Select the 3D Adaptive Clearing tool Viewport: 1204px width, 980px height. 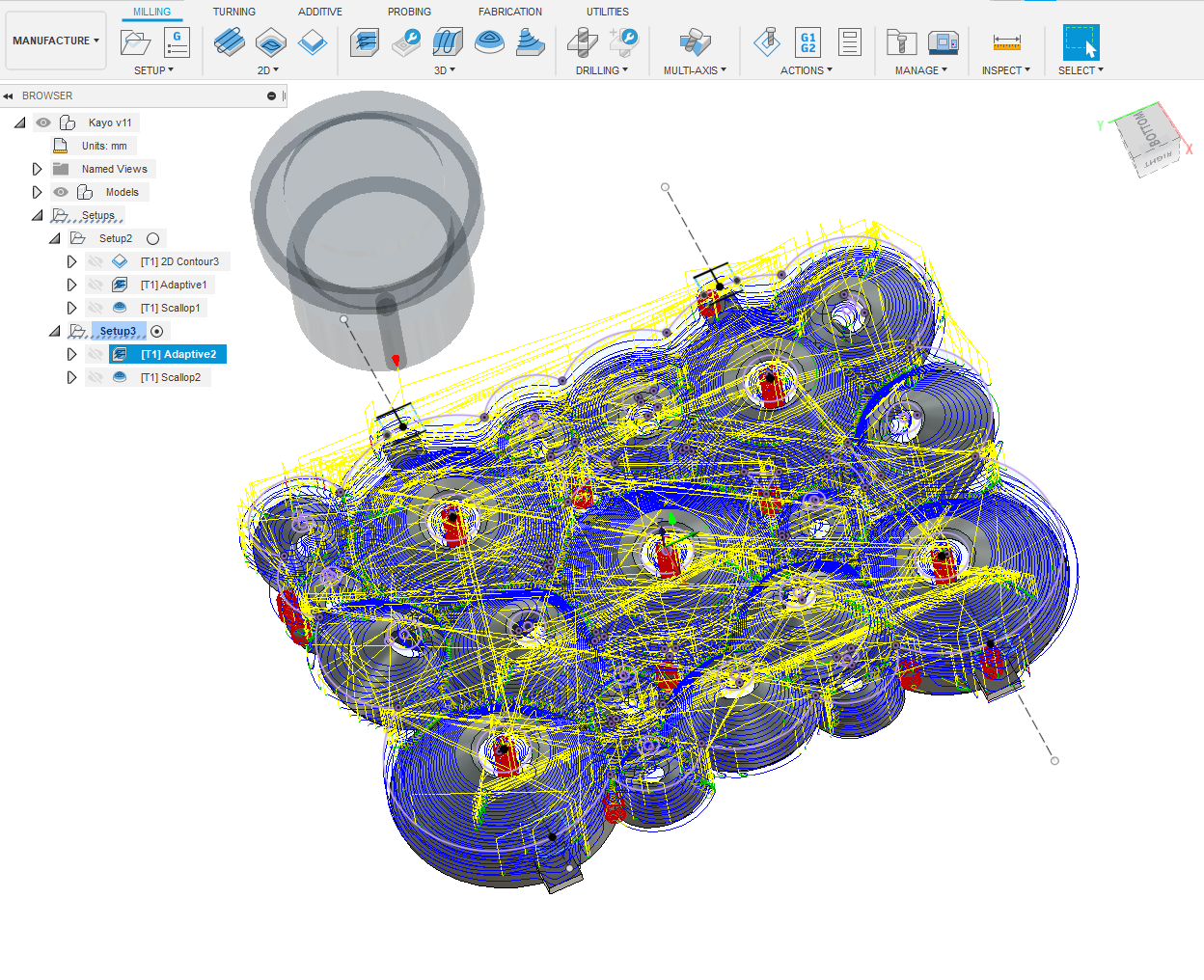pyautogui.click(x=364, y=42)
